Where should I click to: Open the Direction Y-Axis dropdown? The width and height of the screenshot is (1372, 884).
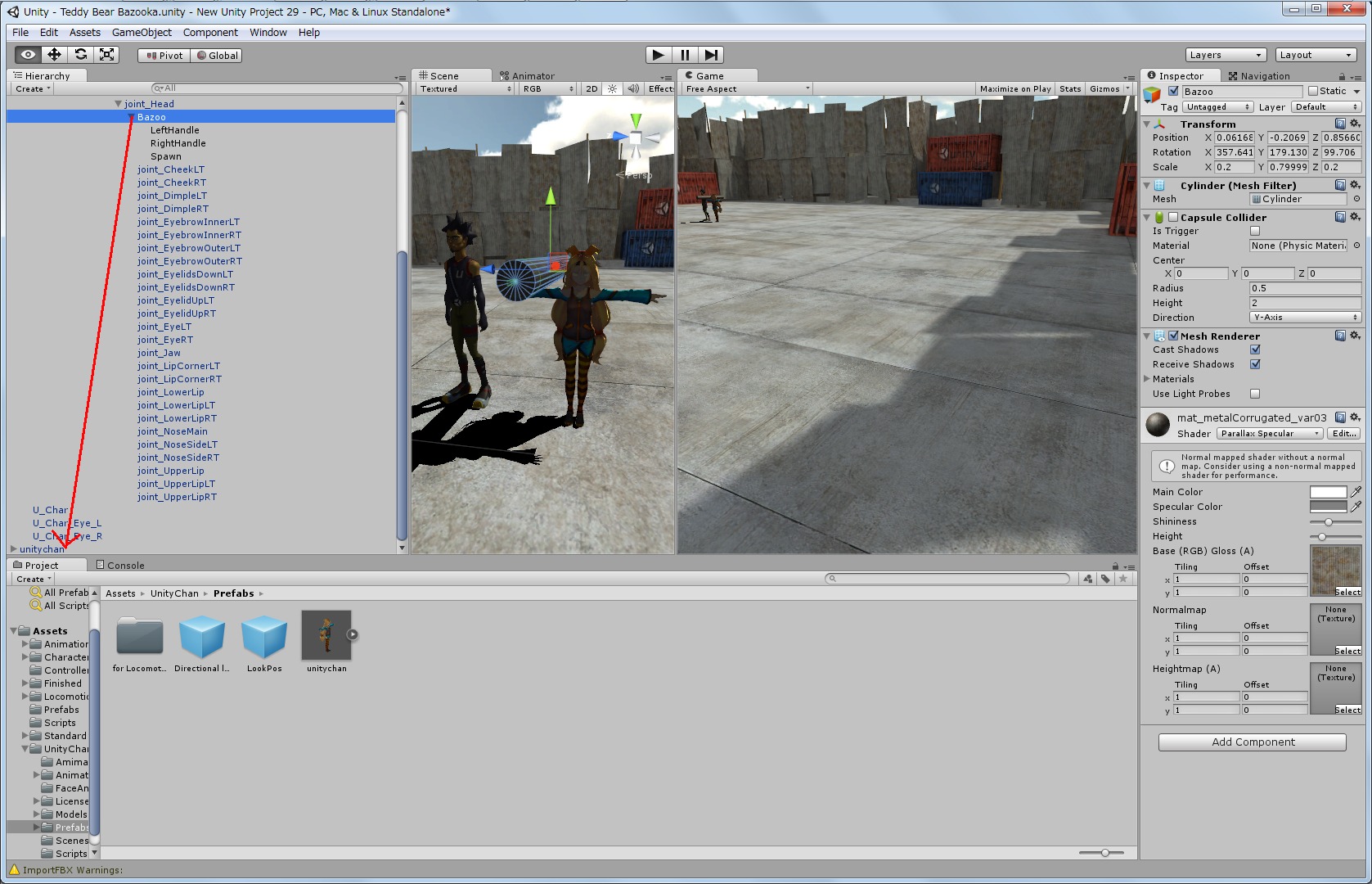pyautogui.click(x=1304, y=318)
